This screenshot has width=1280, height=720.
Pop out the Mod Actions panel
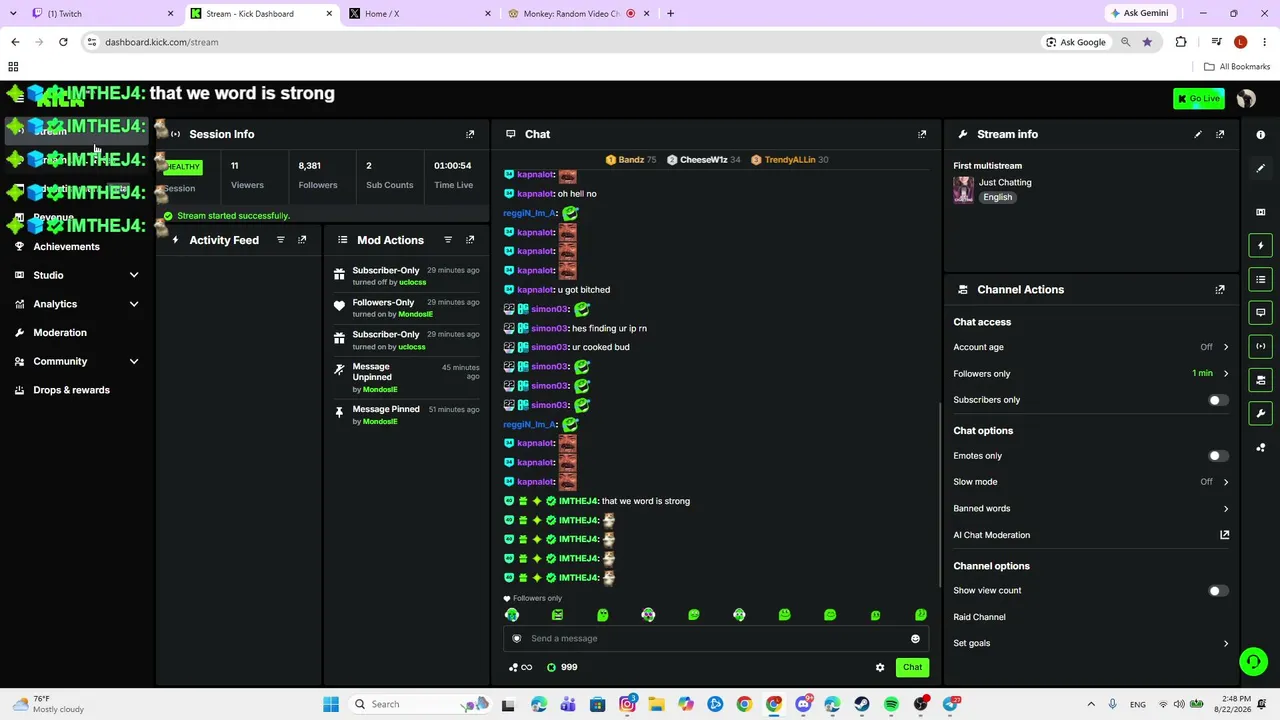[470, 240]
